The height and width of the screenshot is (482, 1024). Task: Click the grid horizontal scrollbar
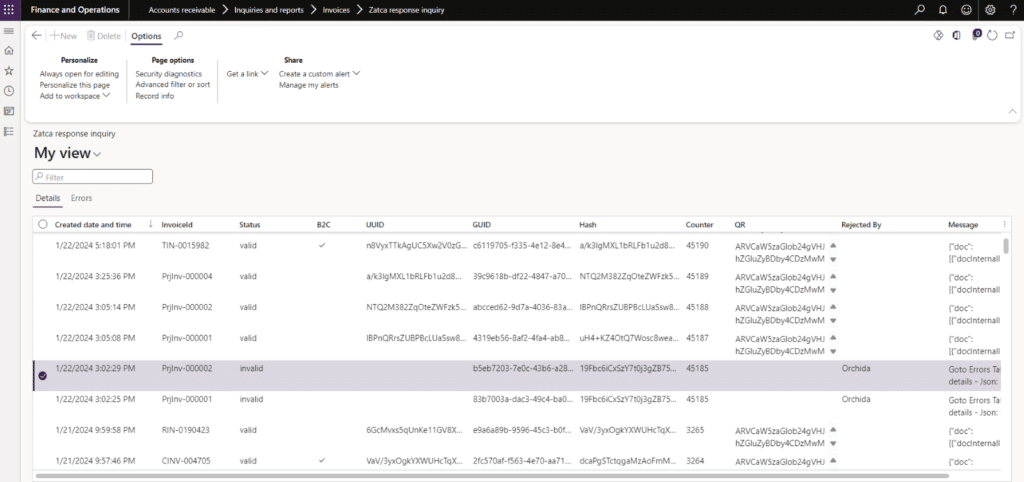coord(491,476)
